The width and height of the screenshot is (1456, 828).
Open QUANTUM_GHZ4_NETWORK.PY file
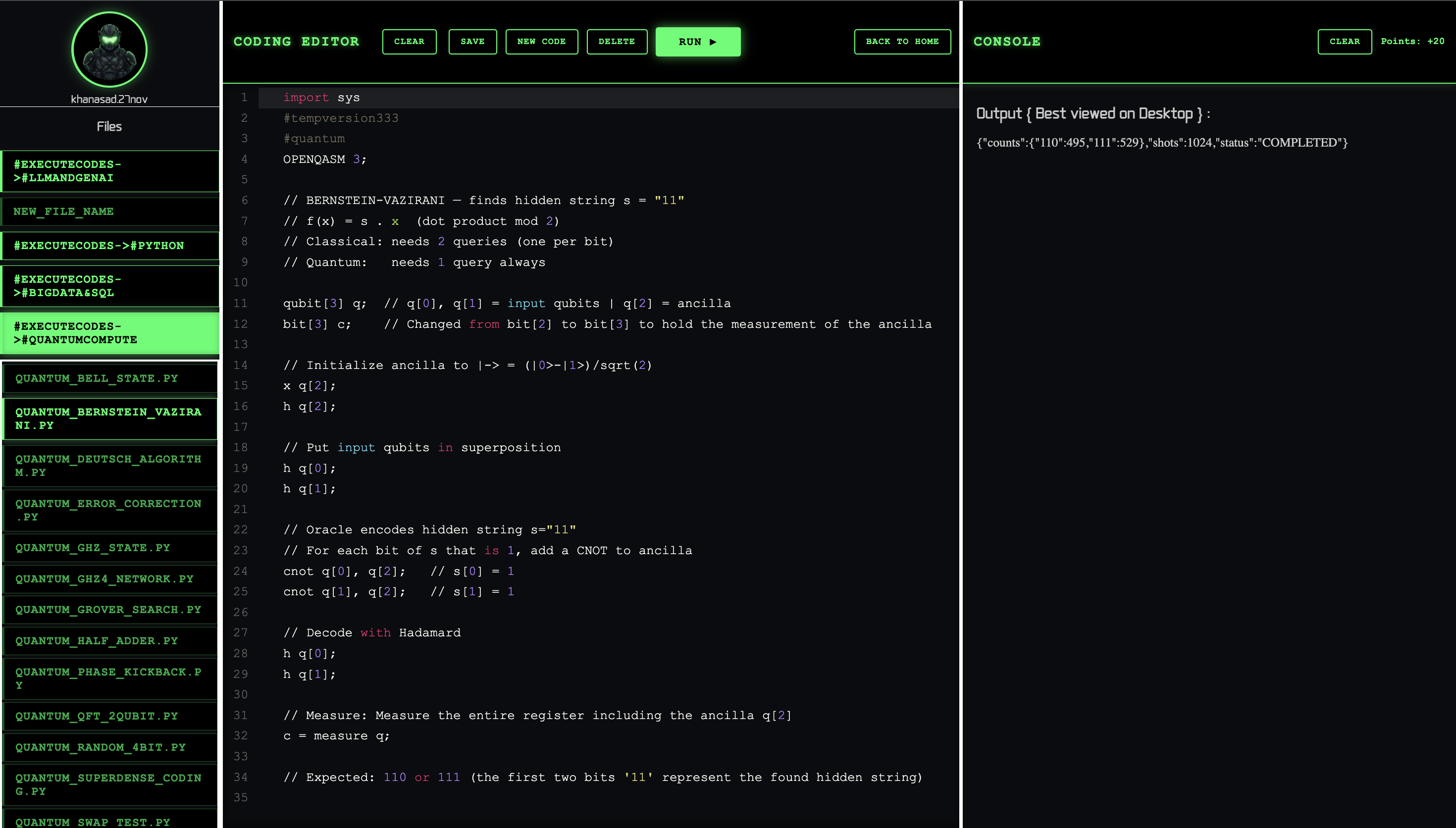110,579
